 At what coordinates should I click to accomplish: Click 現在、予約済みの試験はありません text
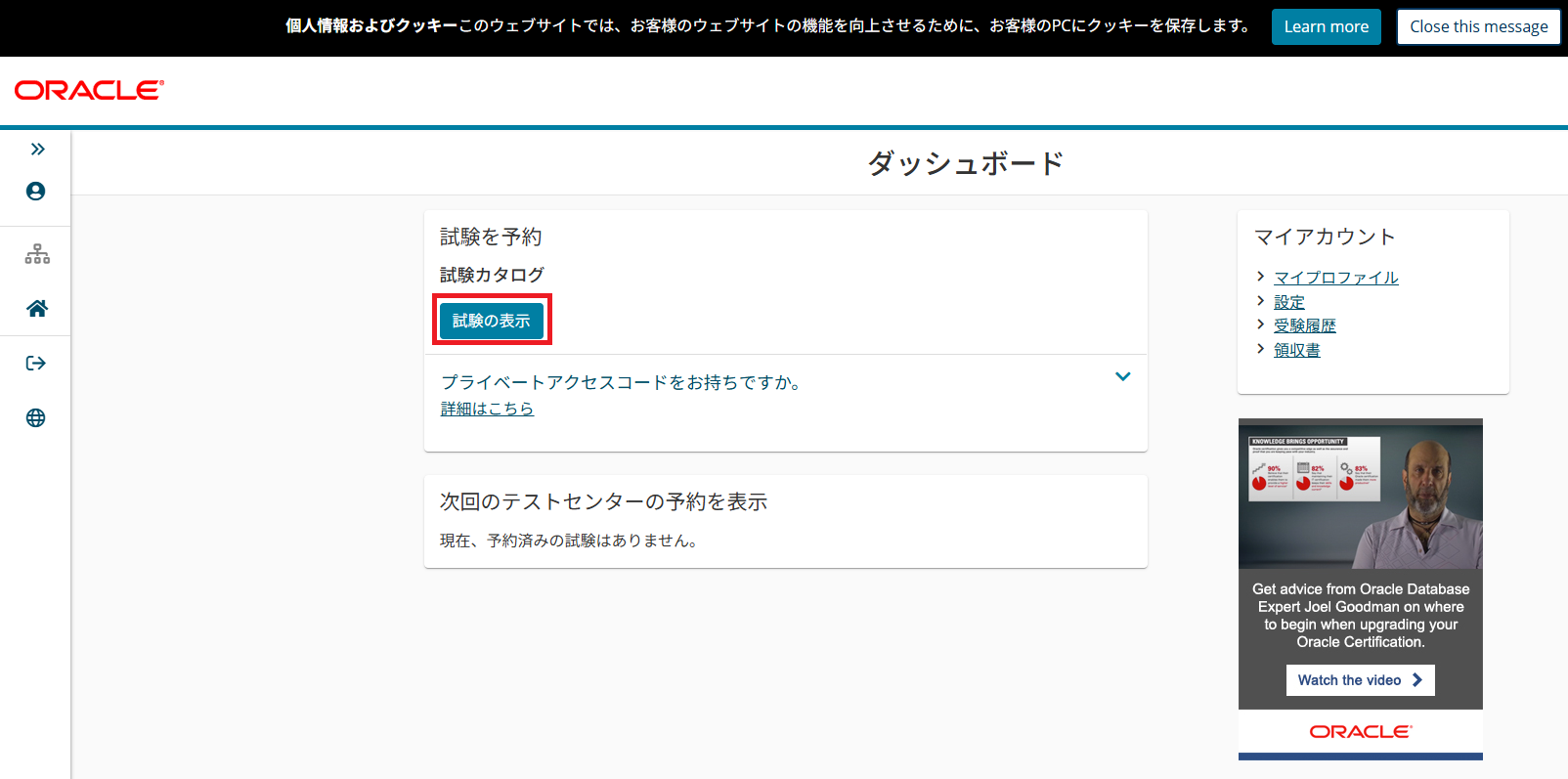(571, 541)
